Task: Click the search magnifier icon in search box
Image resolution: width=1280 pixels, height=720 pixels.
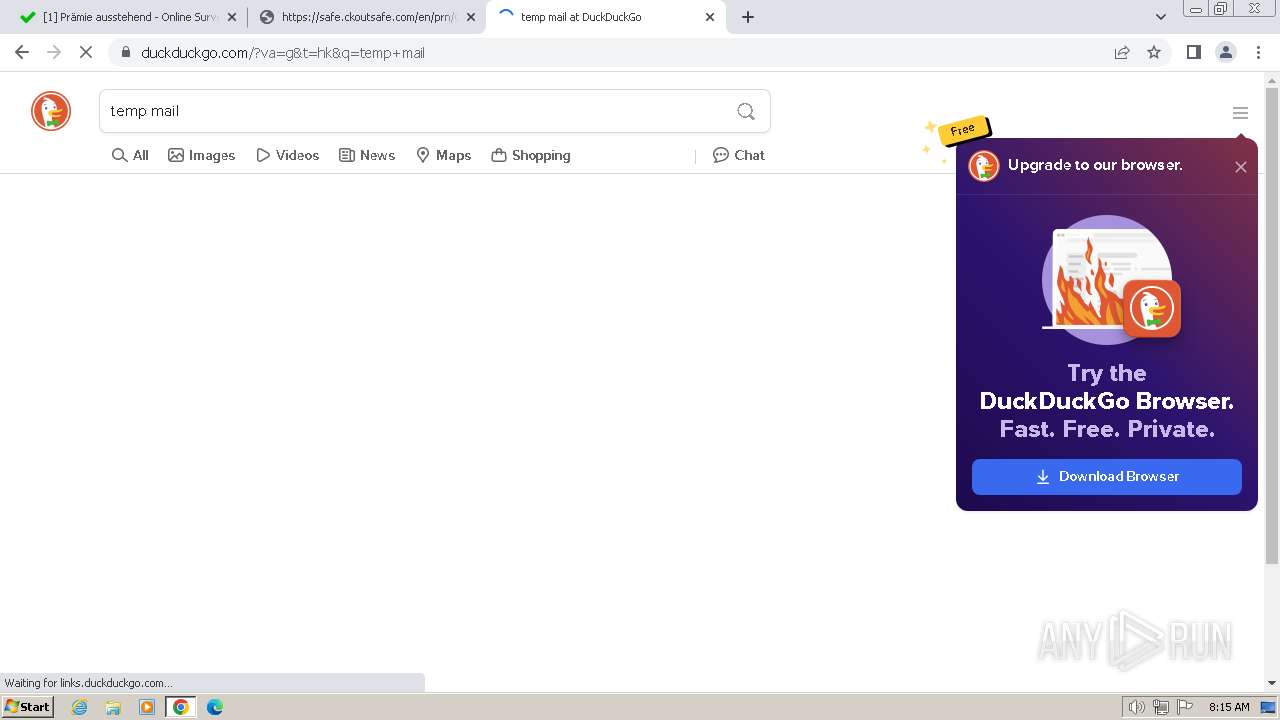Action: click(x=746, y=111)
